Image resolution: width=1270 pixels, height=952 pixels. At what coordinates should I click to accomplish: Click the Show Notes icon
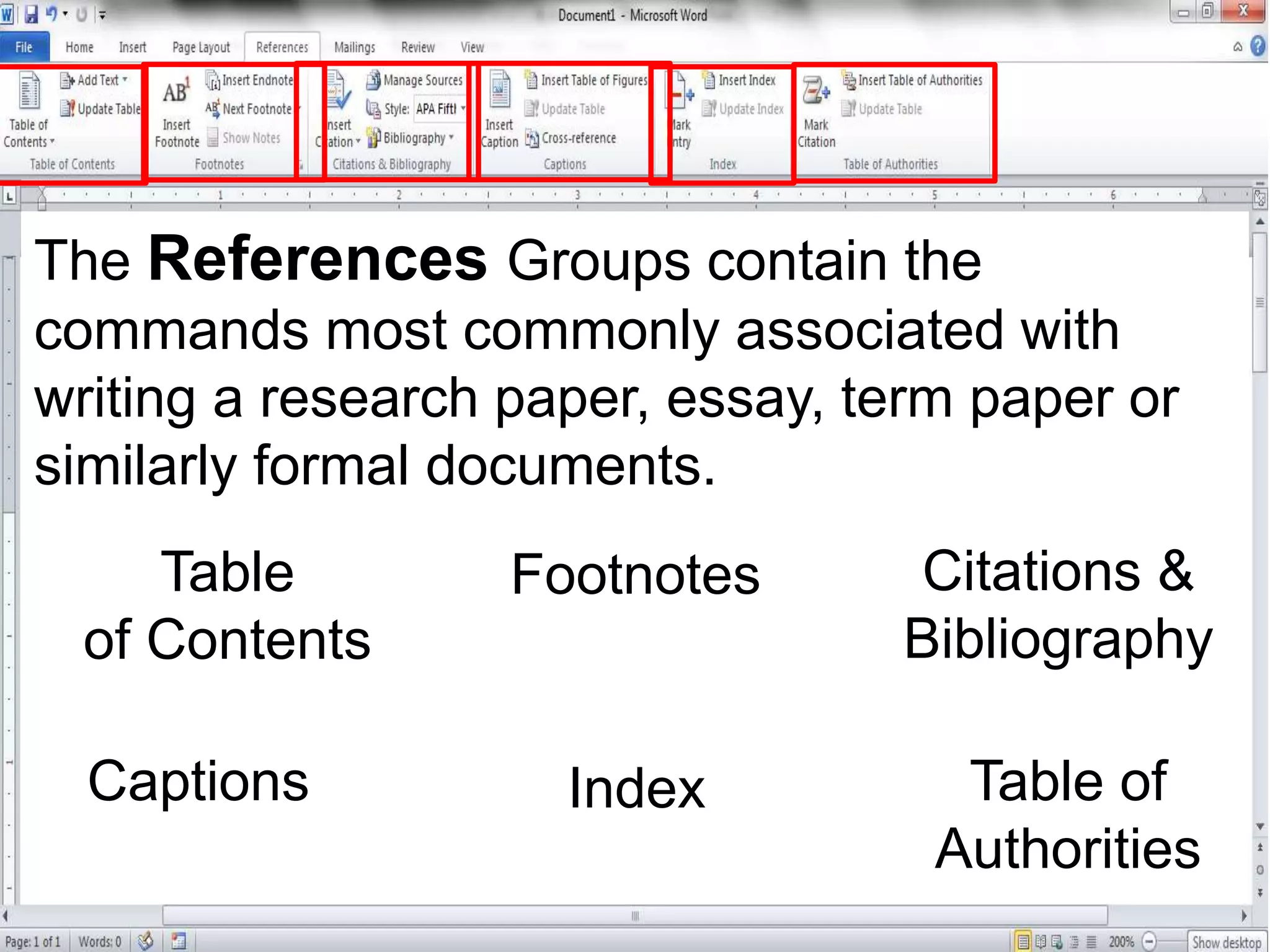213,138
